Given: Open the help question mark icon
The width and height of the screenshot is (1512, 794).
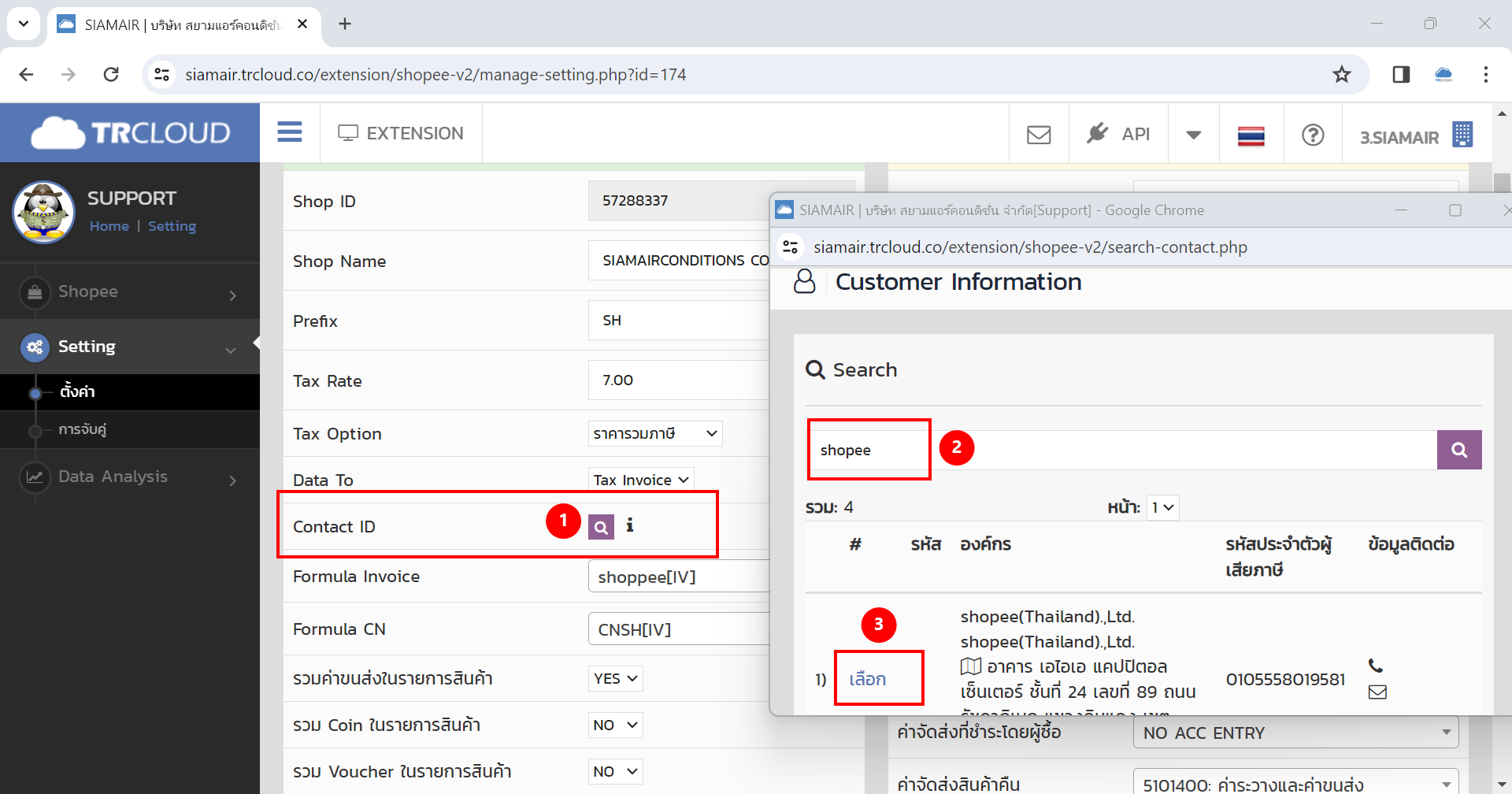Looking at the screenshot, I should click(1313, 135).
